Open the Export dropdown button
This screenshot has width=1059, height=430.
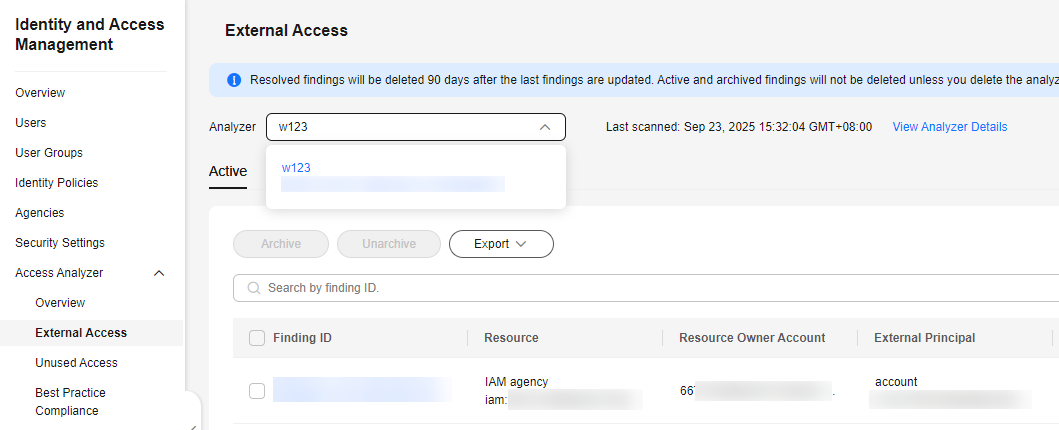click(500, 244)
